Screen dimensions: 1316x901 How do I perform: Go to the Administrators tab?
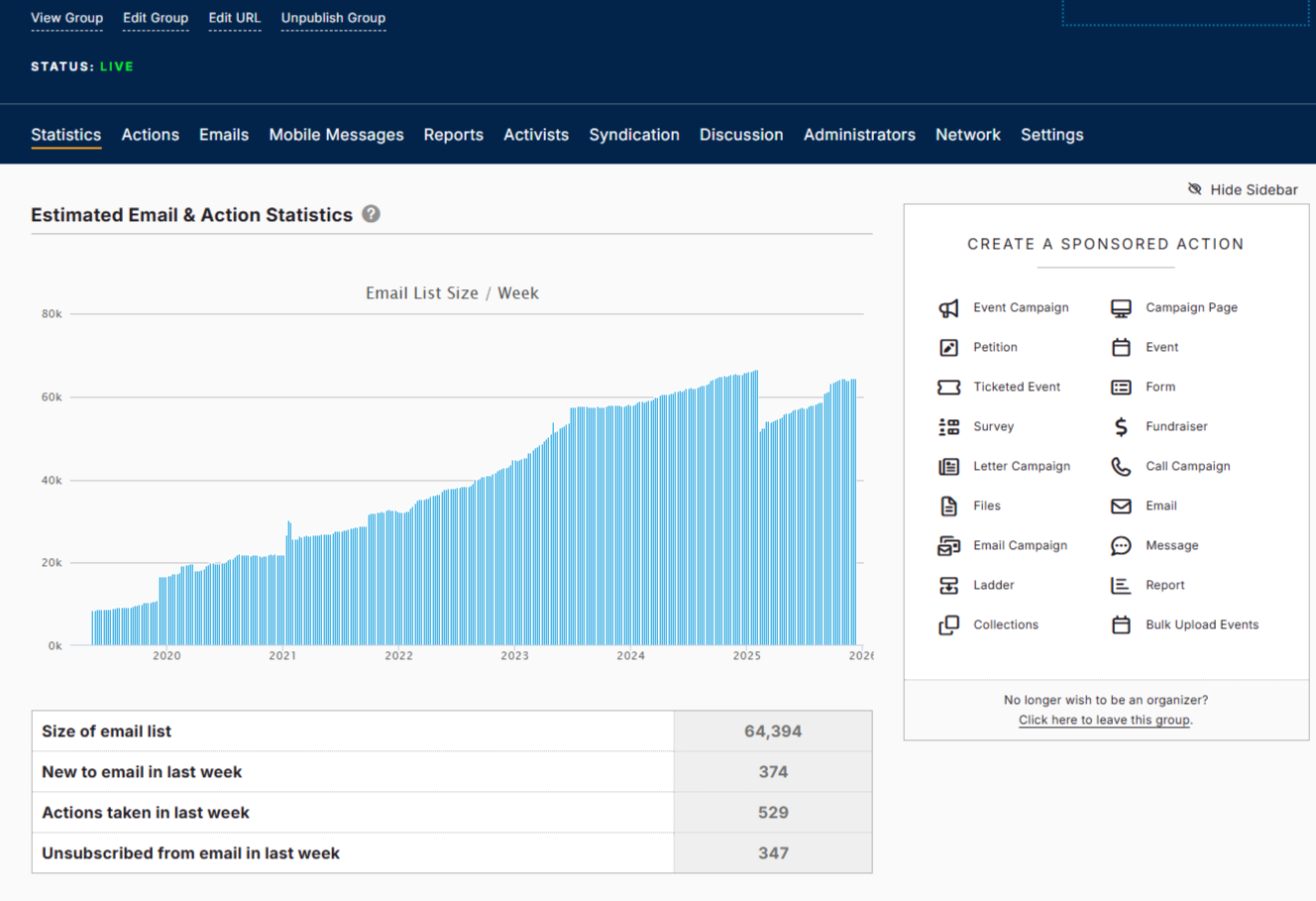click(x=859, y=134)
